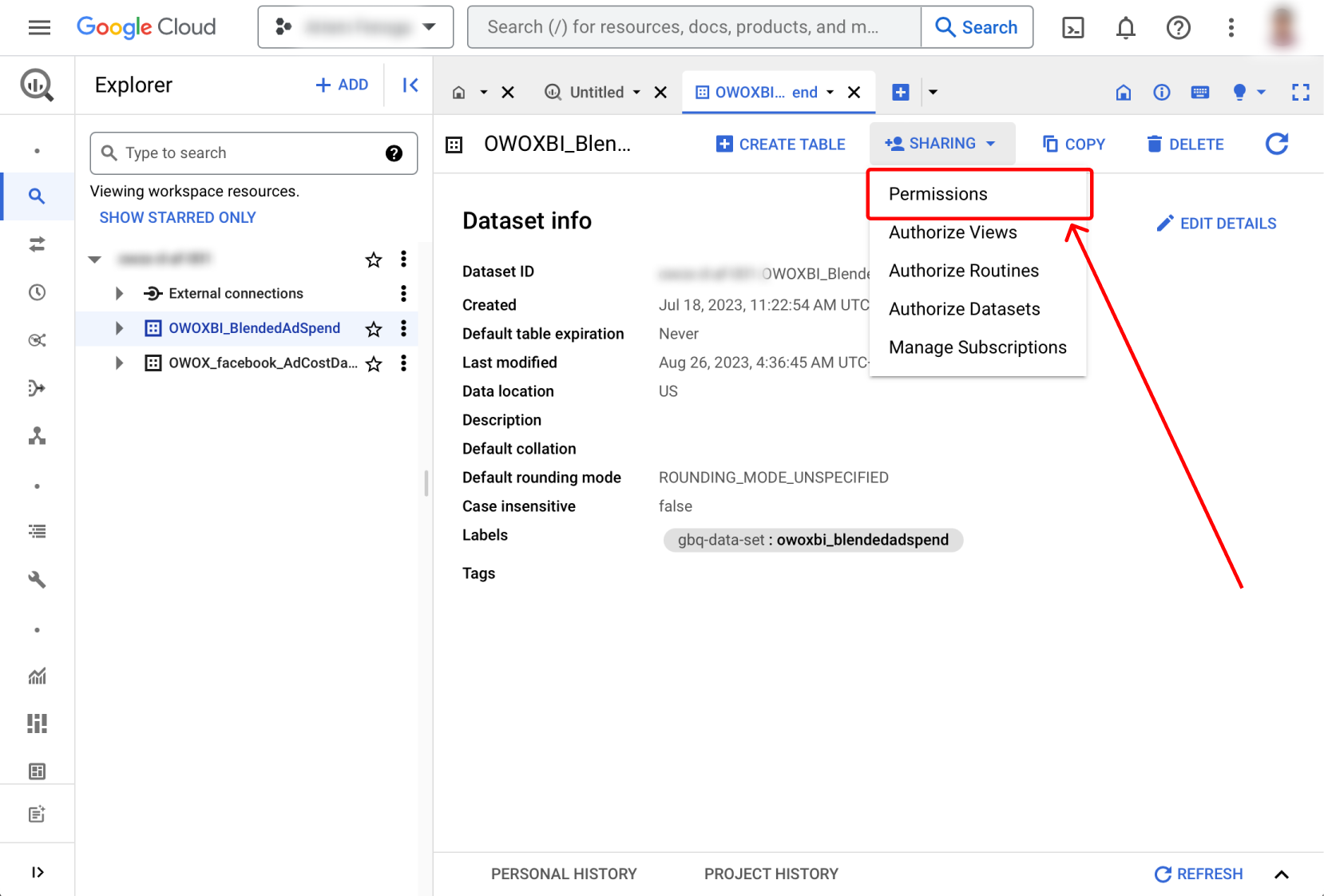Star the OWOX_facebook_AdCostData dataset
The image size is (1324, 896).
point(374,364)
